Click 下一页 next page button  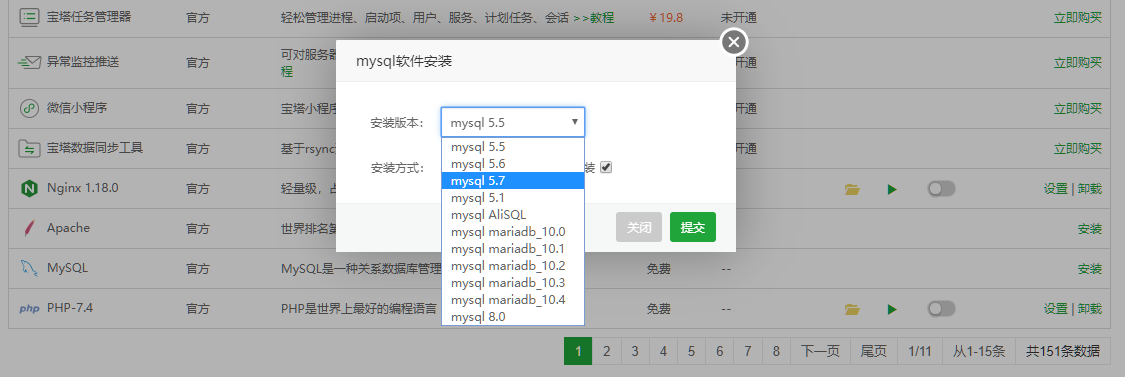(x=820, y=351)
